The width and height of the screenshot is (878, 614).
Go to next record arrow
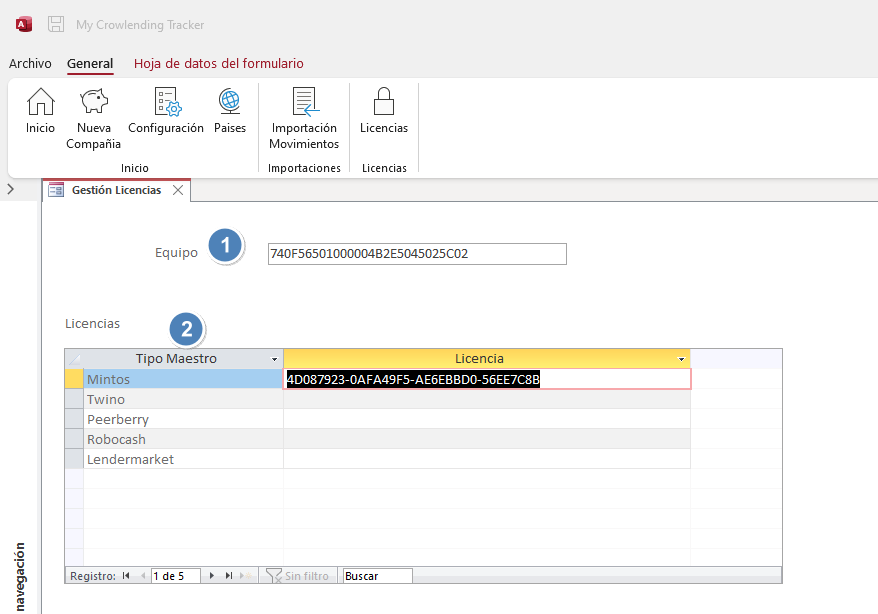[213, 576]
